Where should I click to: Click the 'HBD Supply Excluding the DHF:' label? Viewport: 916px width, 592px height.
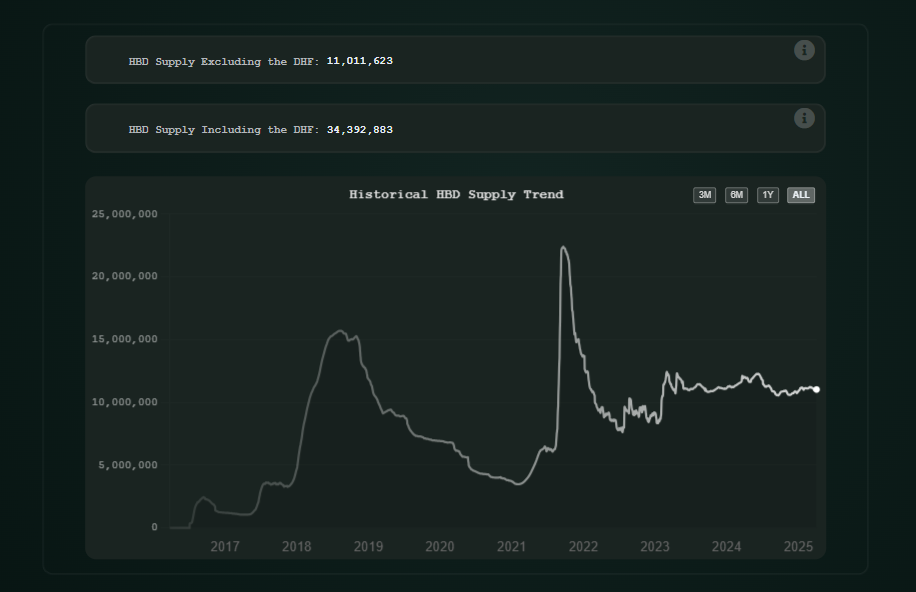point(224,61)
